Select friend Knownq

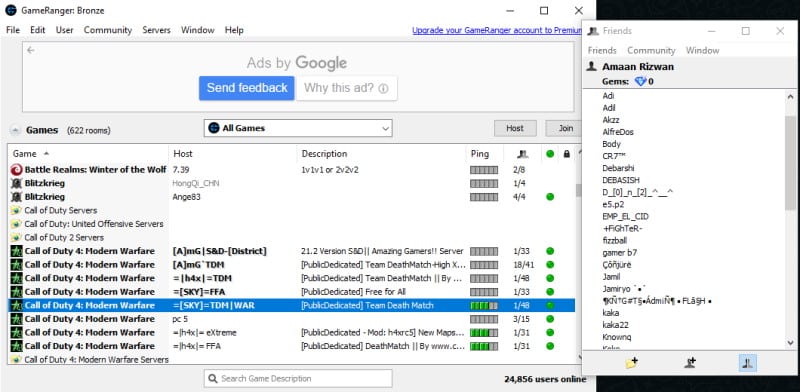[617, 337]
